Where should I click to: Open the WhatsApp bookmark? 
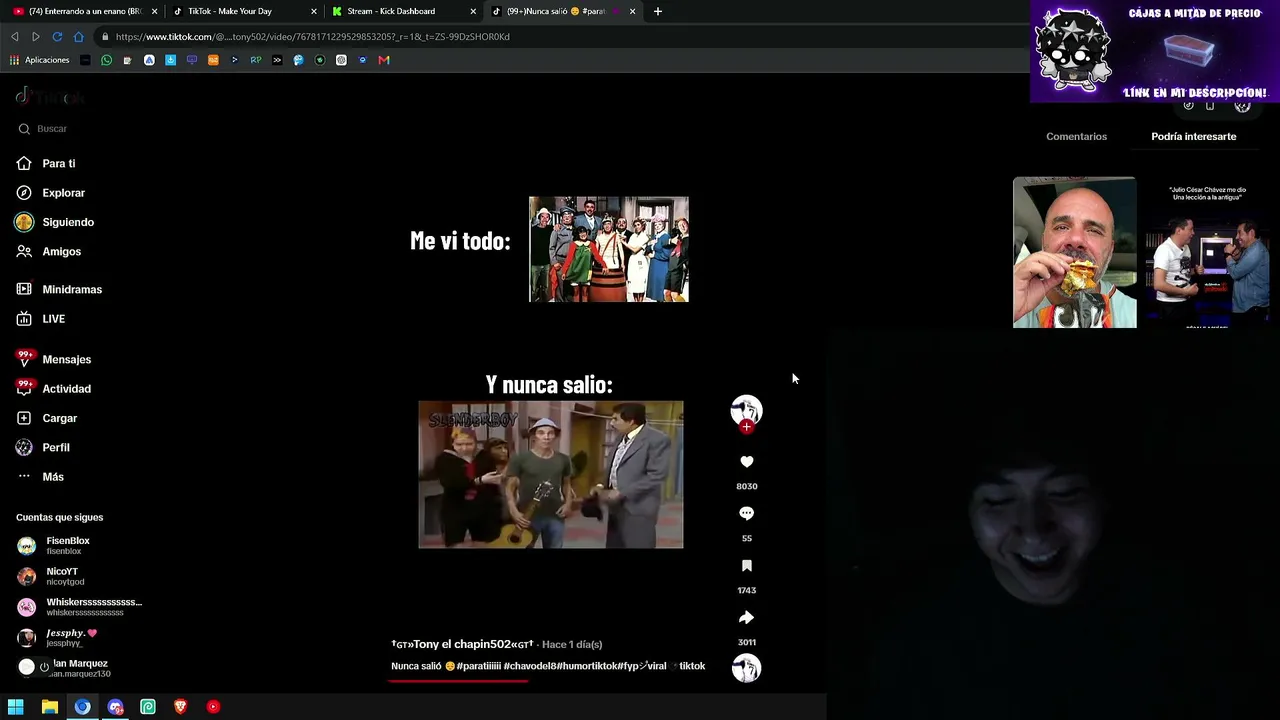point(106,60)
